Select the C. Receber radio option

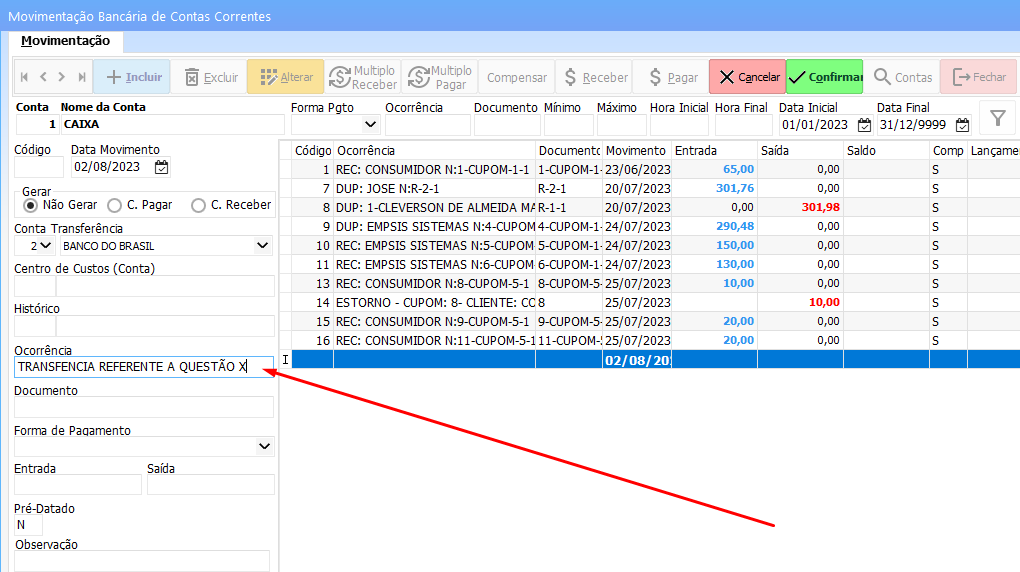click(198, 206)
